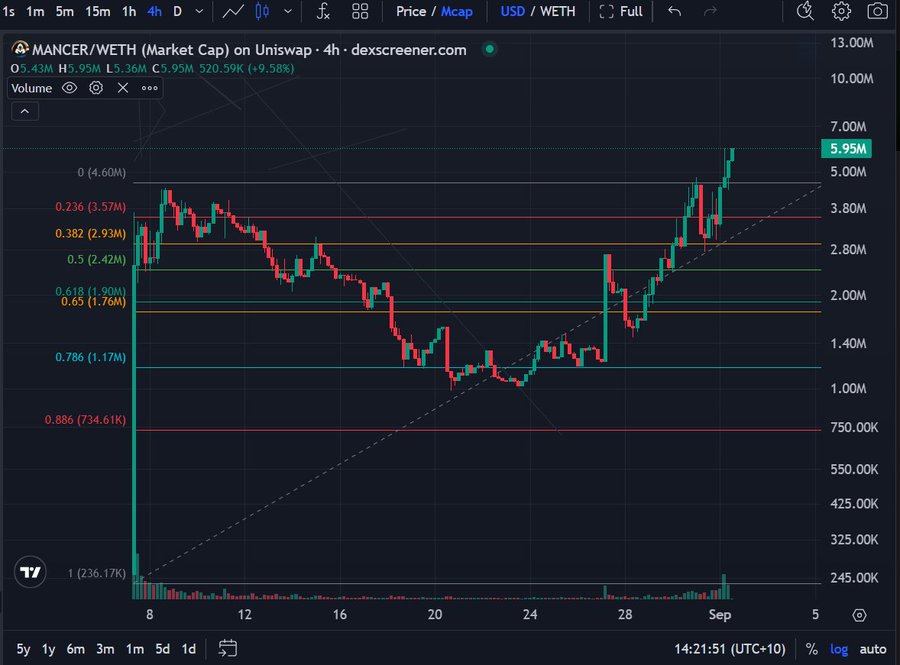Set chart range to 5d
The width and height of the screenshot is (900, 665).
tap(162, 649)
